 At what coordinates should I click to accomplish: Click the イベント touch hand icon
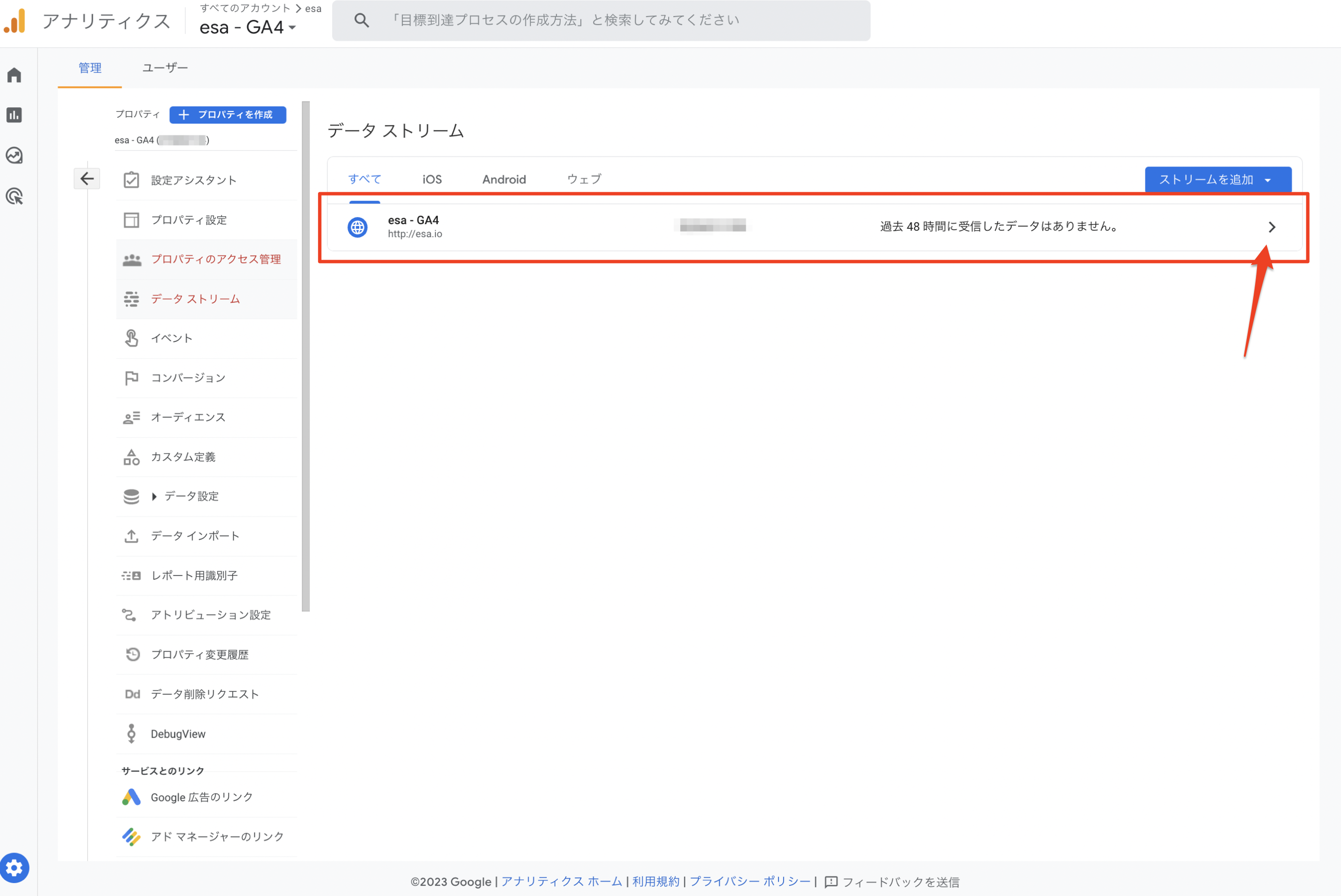coord(131,338)
